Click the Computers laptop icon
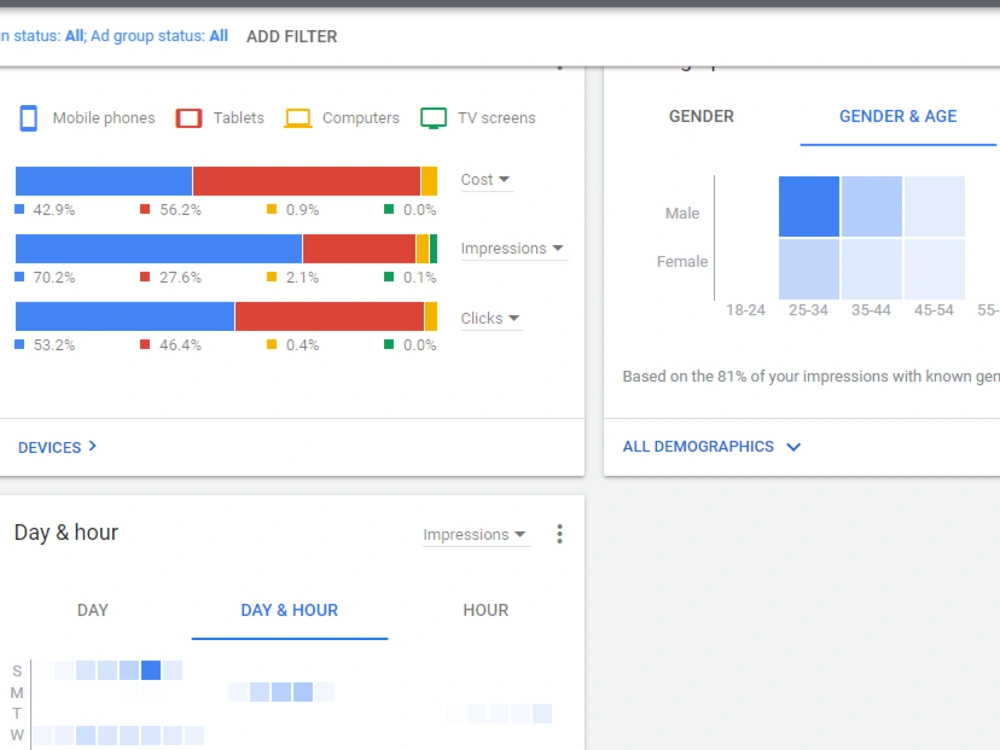The width and height of the screenshot is (1000, 750). 298,118
